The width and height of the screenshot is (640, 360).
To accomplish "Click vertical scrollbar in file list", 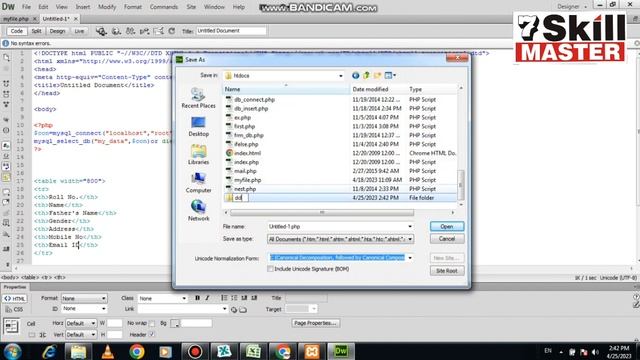I will click(x=461, y=184).
